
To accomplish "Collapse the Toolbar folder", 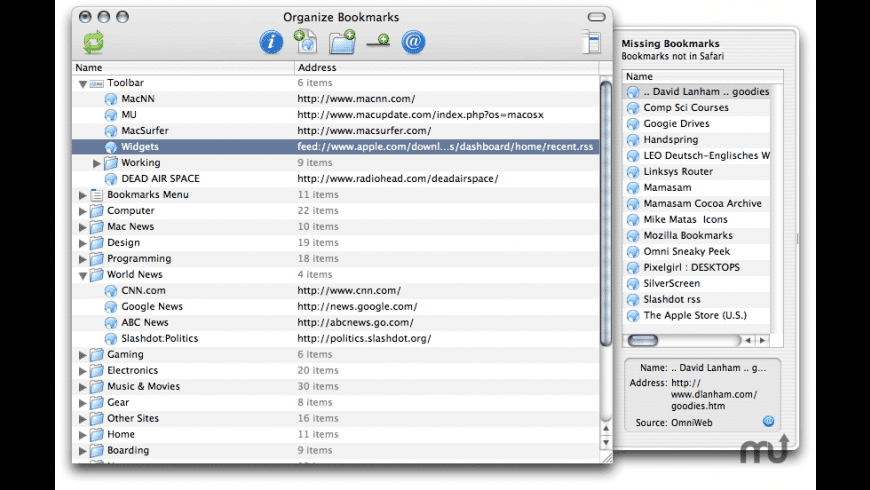I will [x=83, y=84].
